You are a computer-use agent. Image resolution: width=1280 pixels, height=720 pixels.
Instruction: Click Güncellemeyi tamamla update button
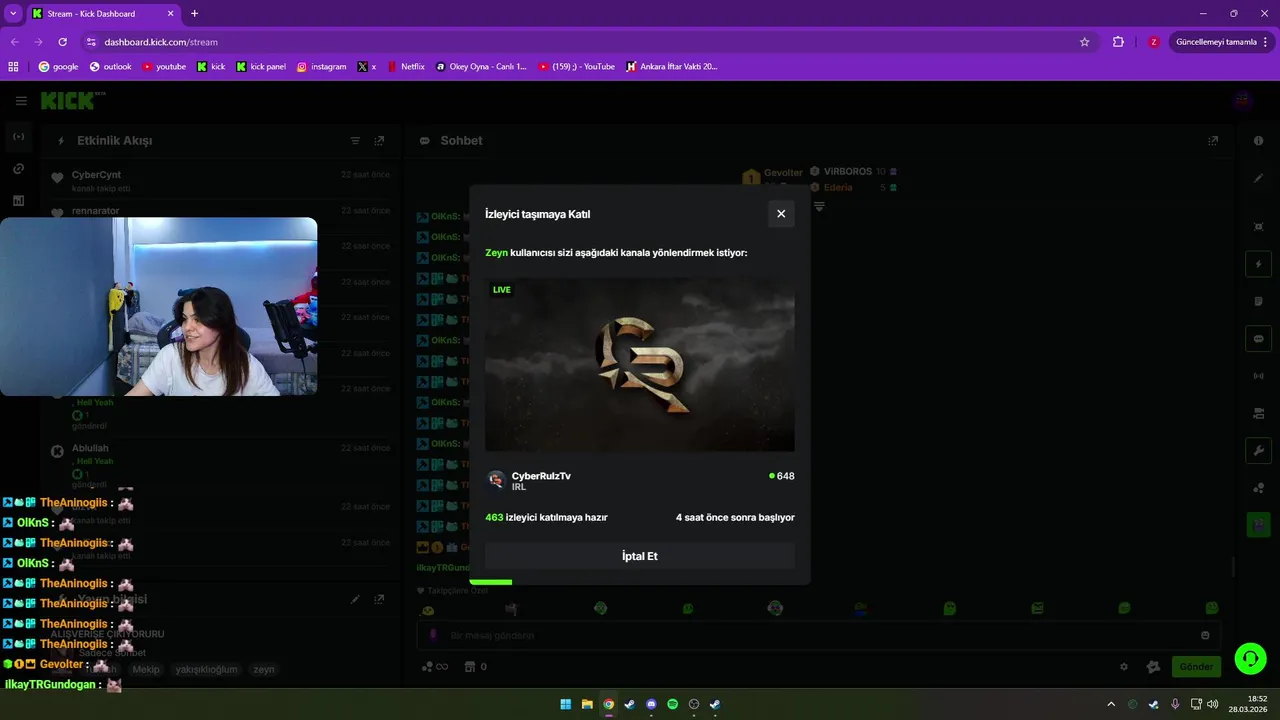[1222, 42]
